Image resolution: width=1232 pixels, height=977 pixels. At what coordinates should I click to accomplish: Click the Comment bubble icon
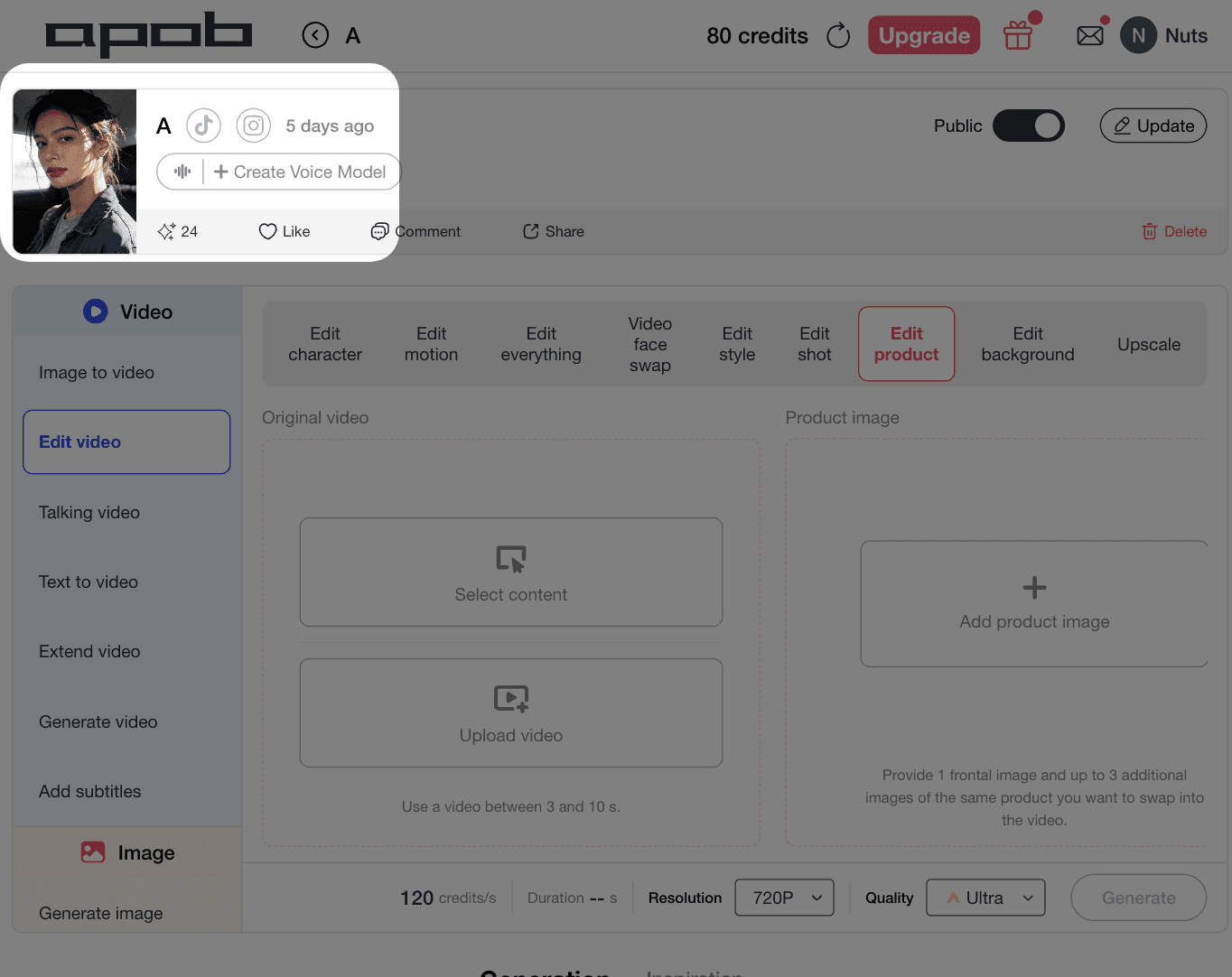379,231
